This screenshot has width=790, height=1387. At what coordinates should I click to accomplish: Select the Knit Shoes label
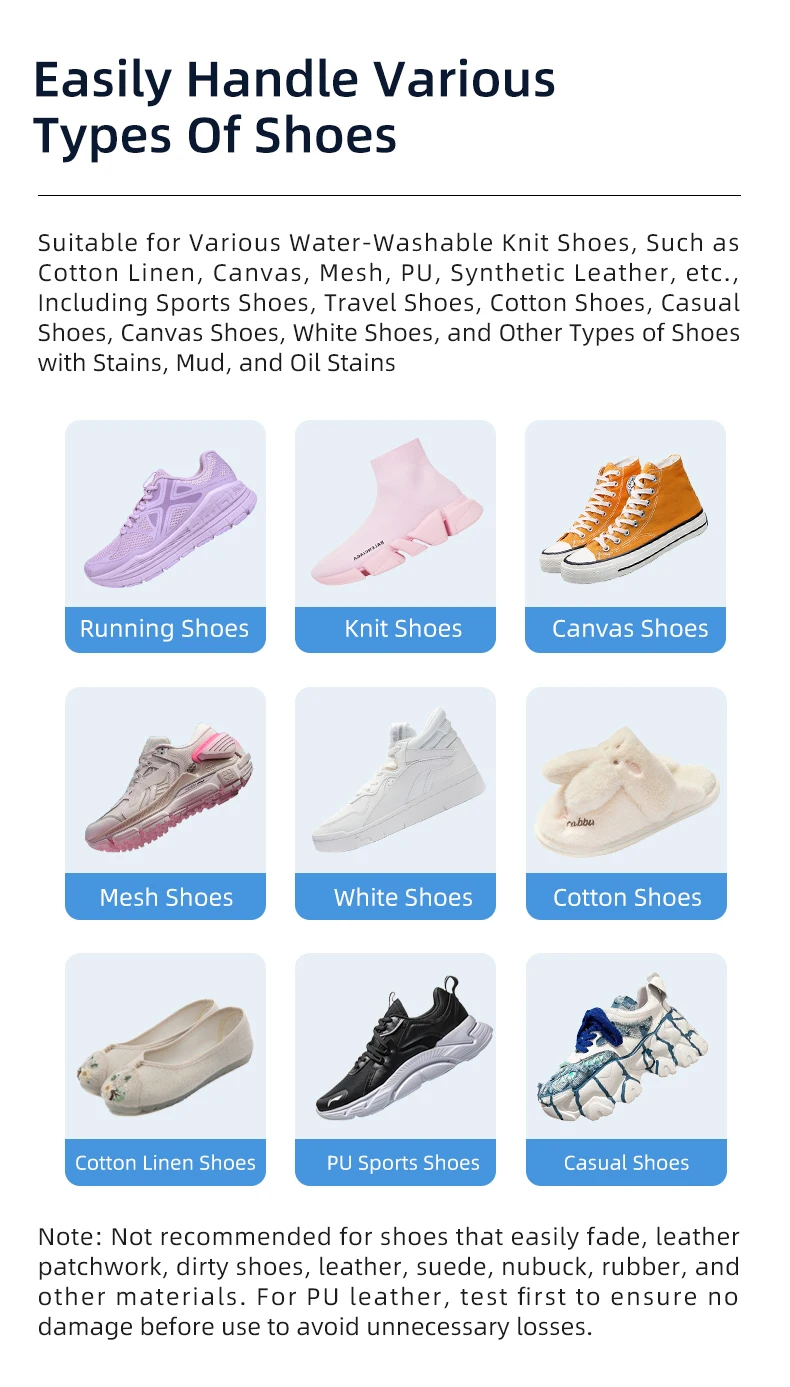(395, 629)
